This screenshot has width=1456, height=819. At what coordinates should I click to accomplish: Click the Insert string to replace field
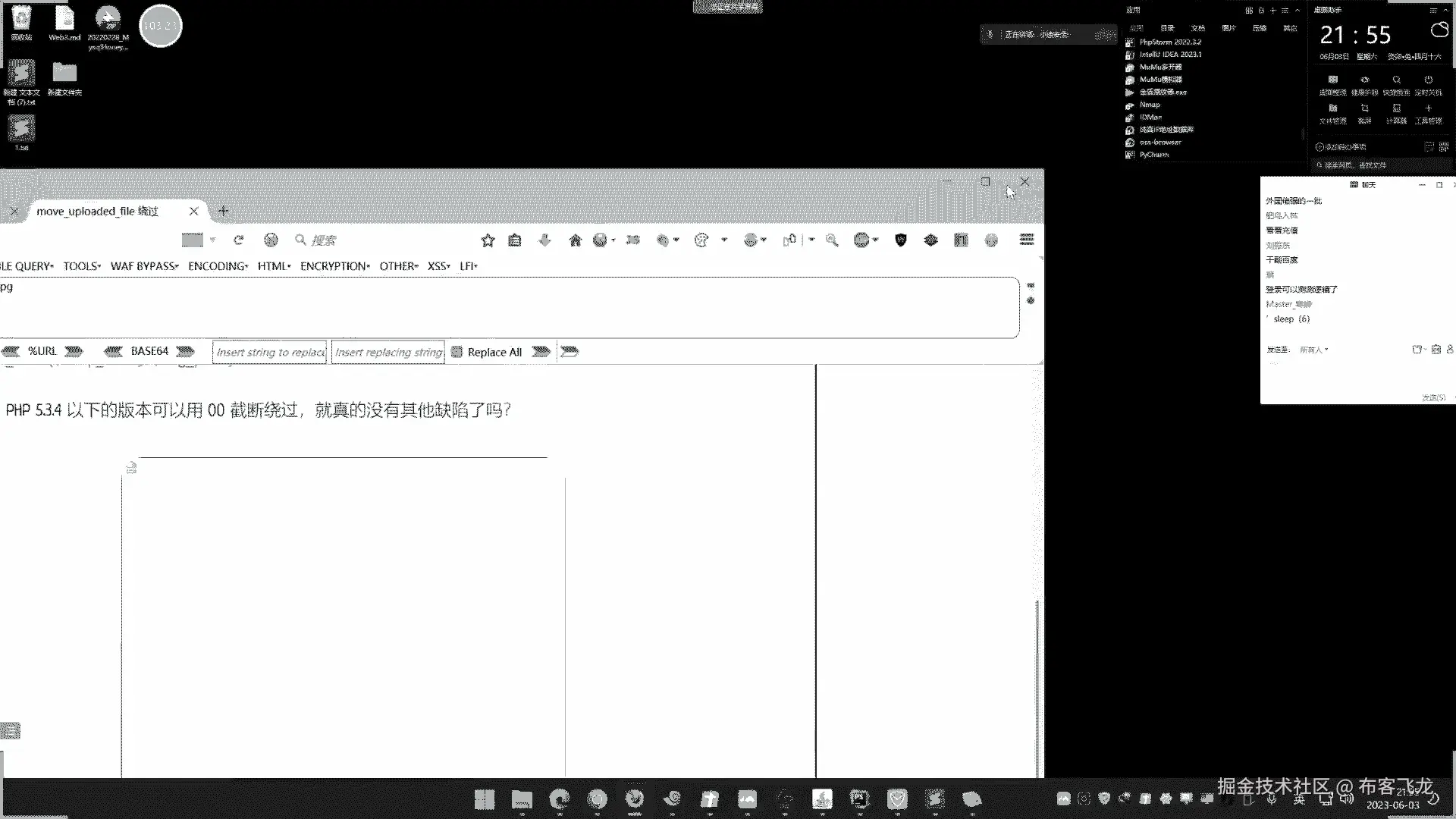269,352
